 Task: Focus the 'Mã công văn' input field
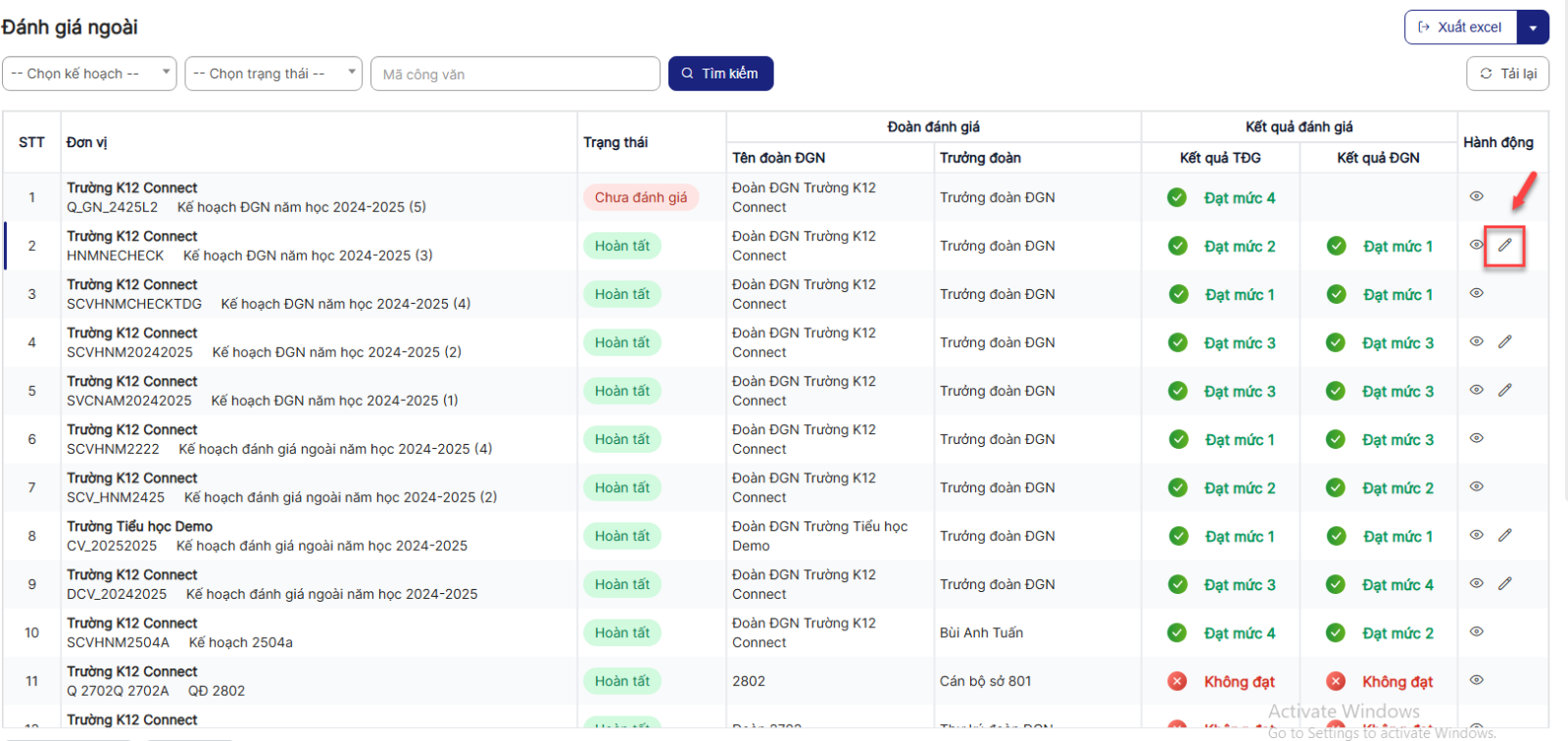click(x=514, y=74)
